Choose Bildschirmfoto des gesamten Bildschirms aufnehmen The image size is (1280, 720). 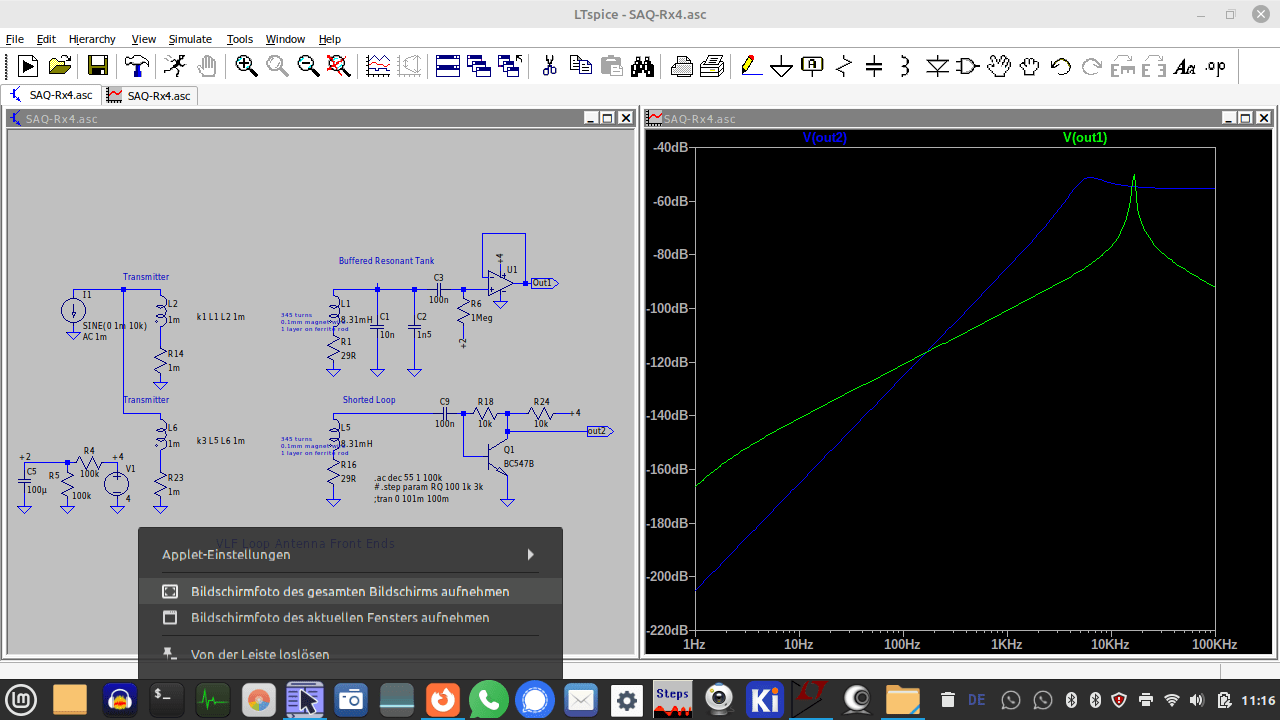[x=350, y=592]
